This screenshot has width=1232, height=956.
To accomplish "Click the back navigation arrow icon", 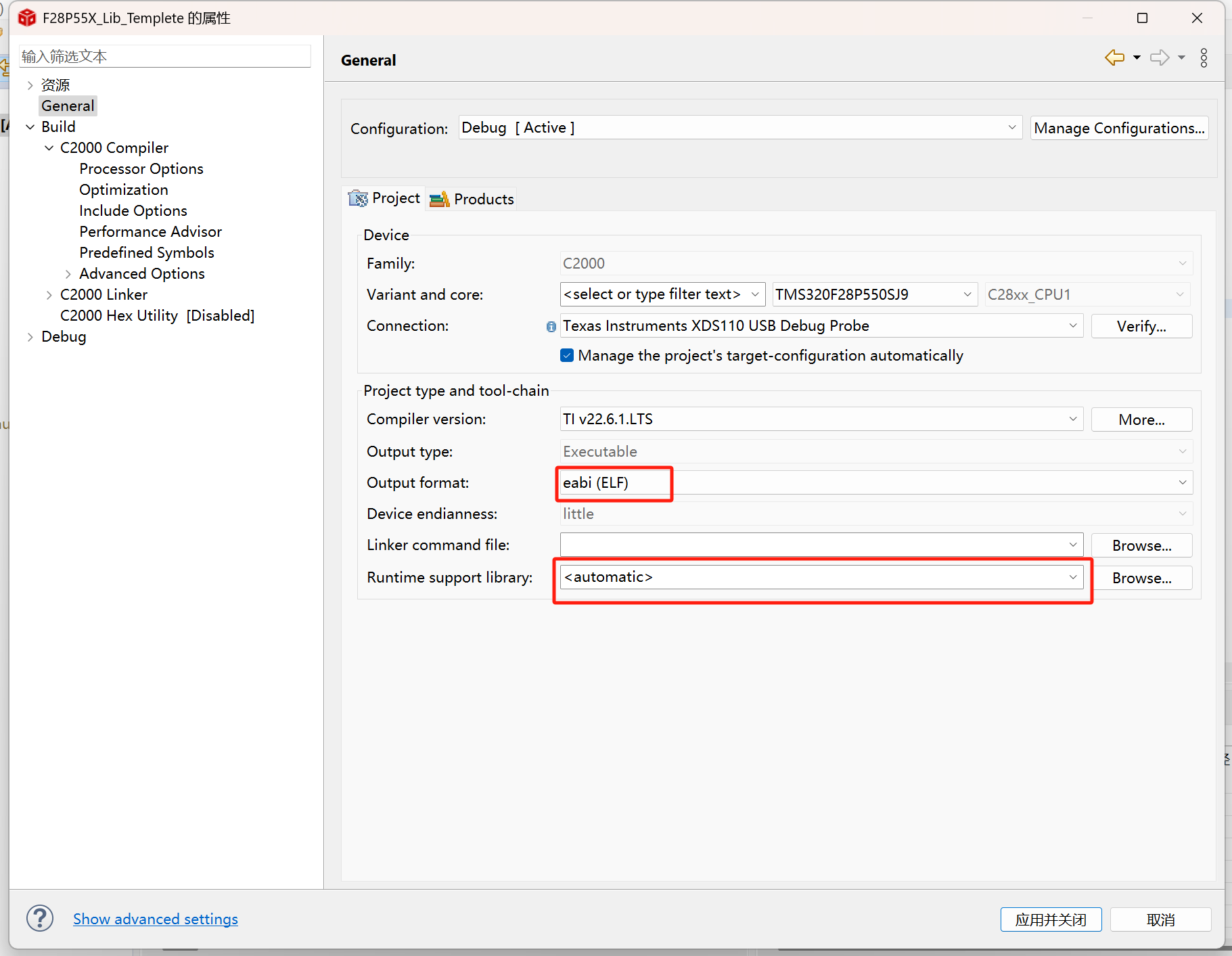I will tap(1114, 58).
